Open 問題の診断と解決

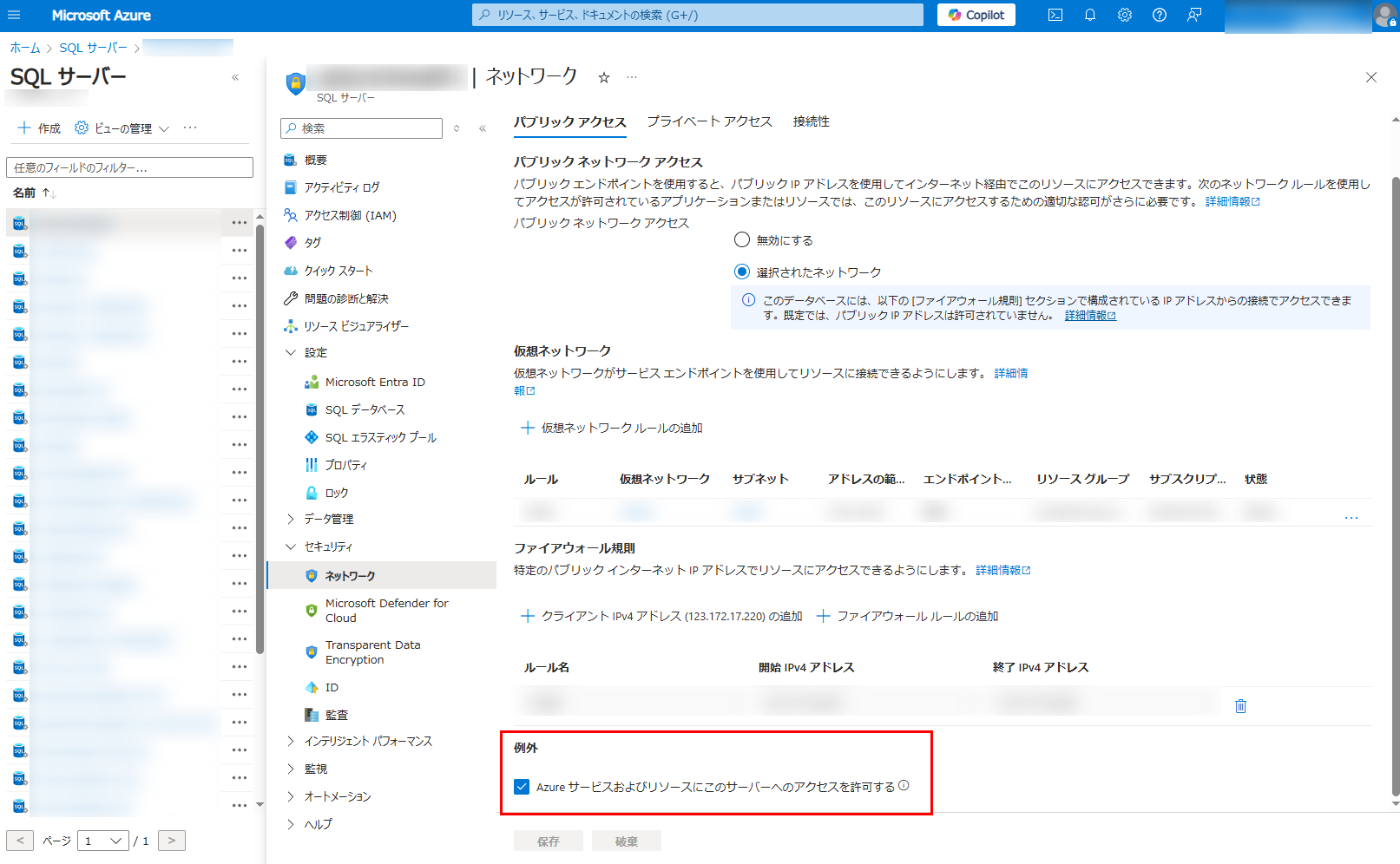click(346, 298)
